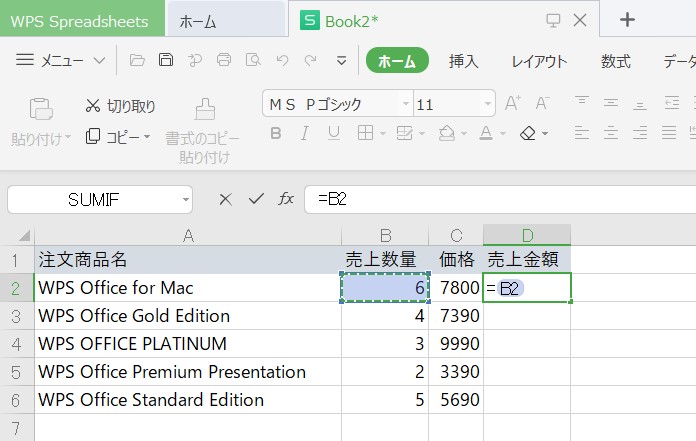
Task: Open the Name Box SUMIF dropdown arrow
Action: [x=186, y=200]
